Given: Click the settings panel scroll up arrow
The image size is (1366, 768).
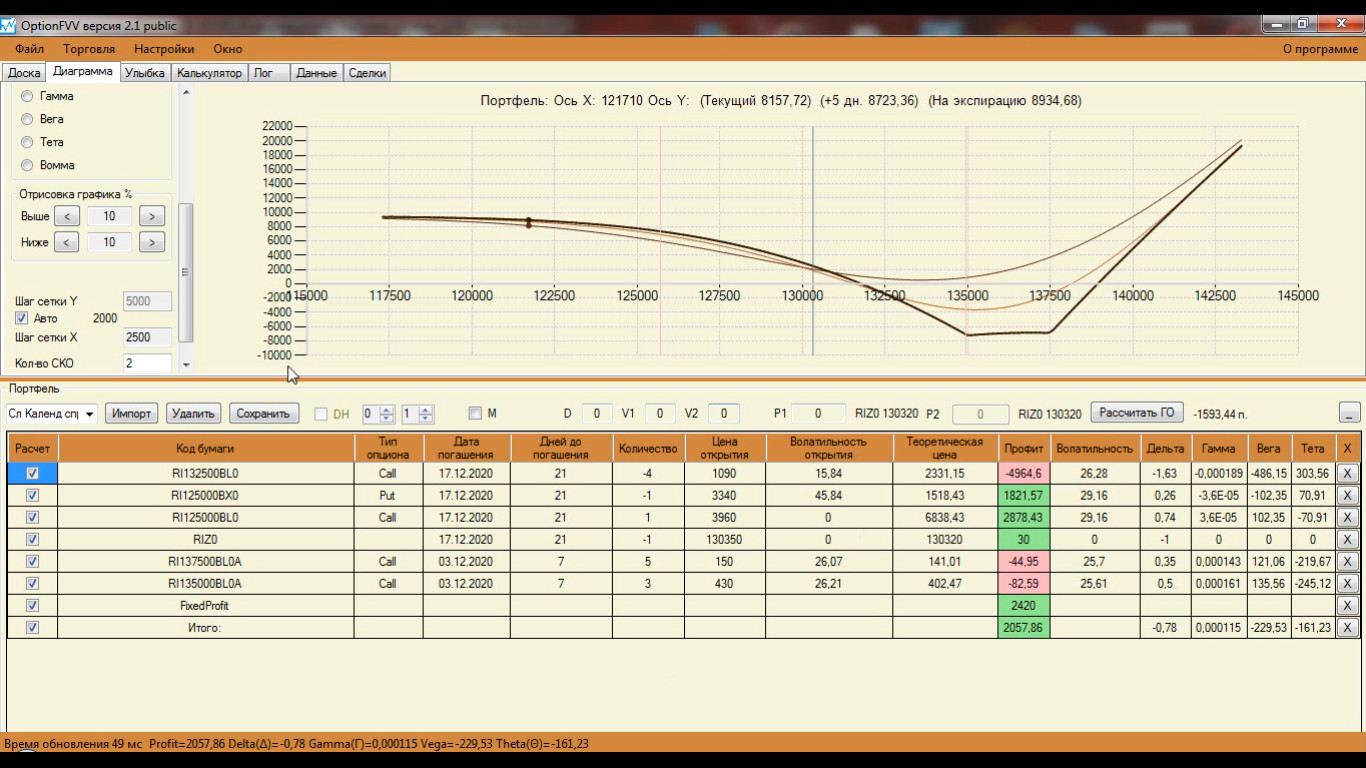Looking at the screenshot, I should [x=185, y=92].
